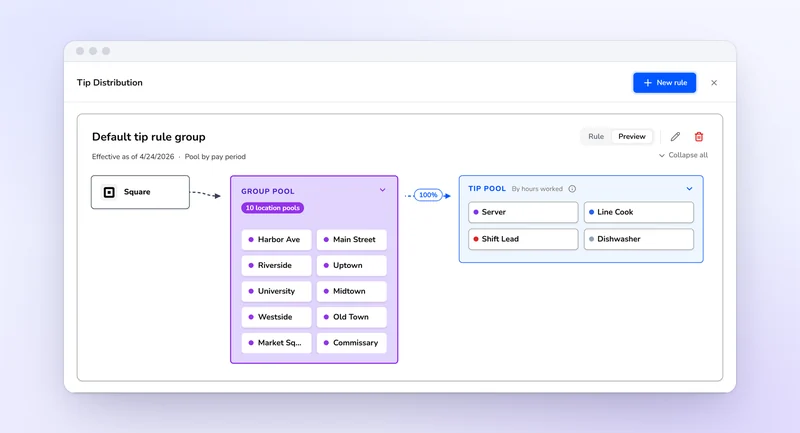The image size is (800, 433).
Task: Select the Commissary location
Action: click(352, 343)
